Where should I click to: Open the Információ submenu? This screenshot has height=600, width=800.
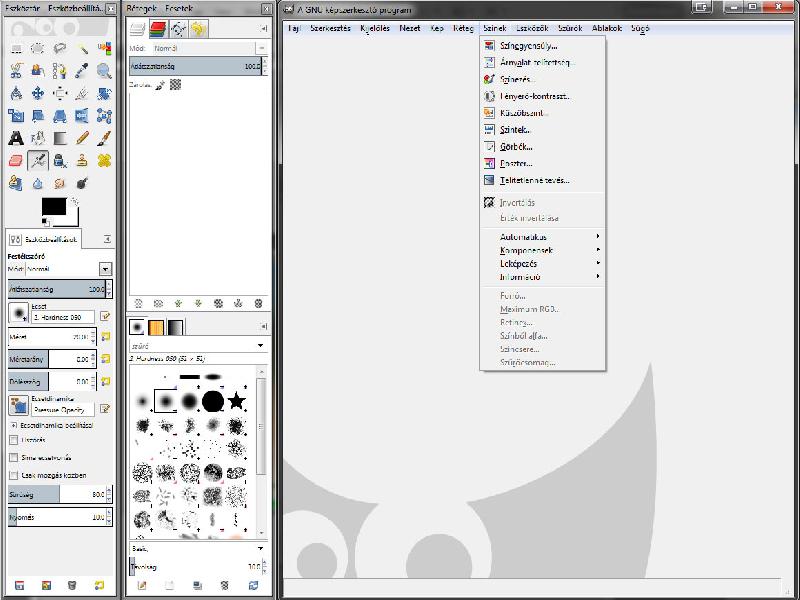543,277
